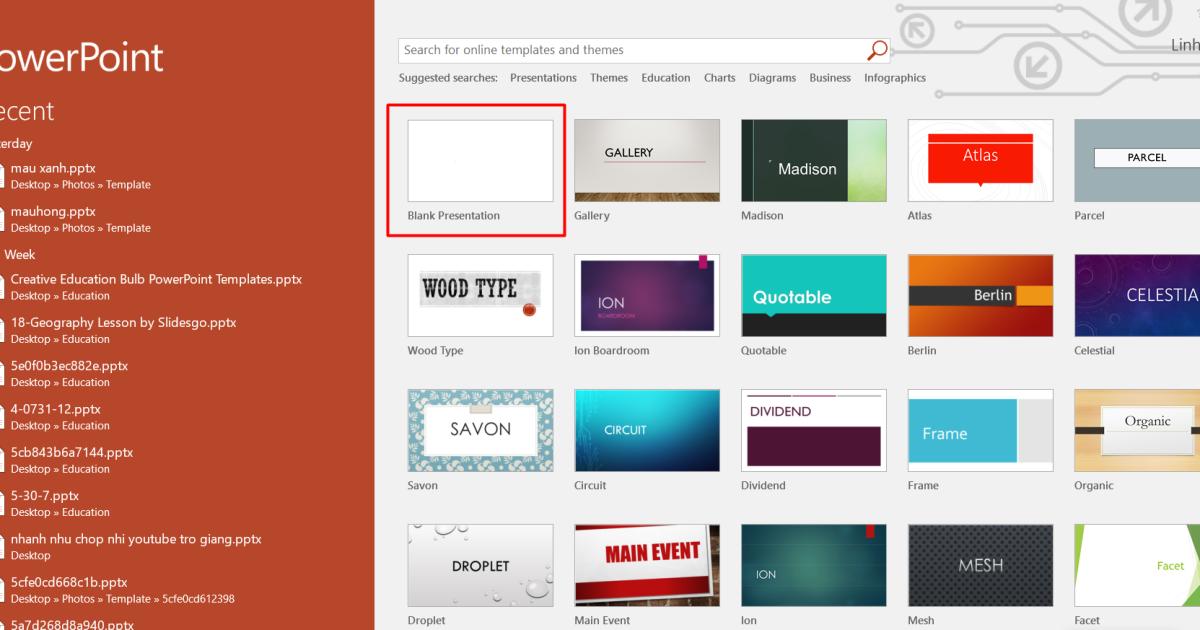
Task: Choose the Atlas theme
Action: pyautogui.click(x=980, y=160)
